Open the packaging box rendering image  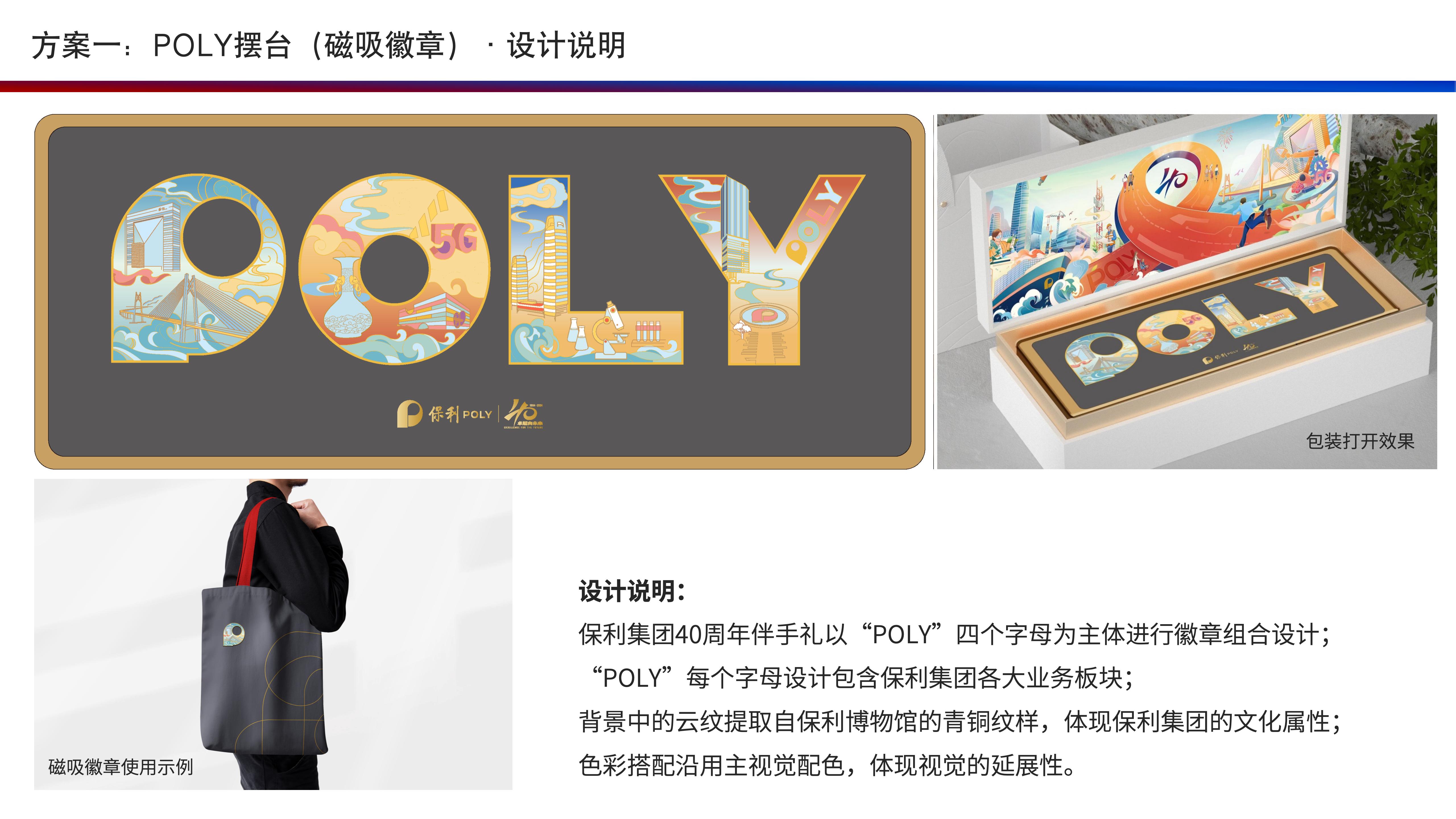click(1187, 292)
